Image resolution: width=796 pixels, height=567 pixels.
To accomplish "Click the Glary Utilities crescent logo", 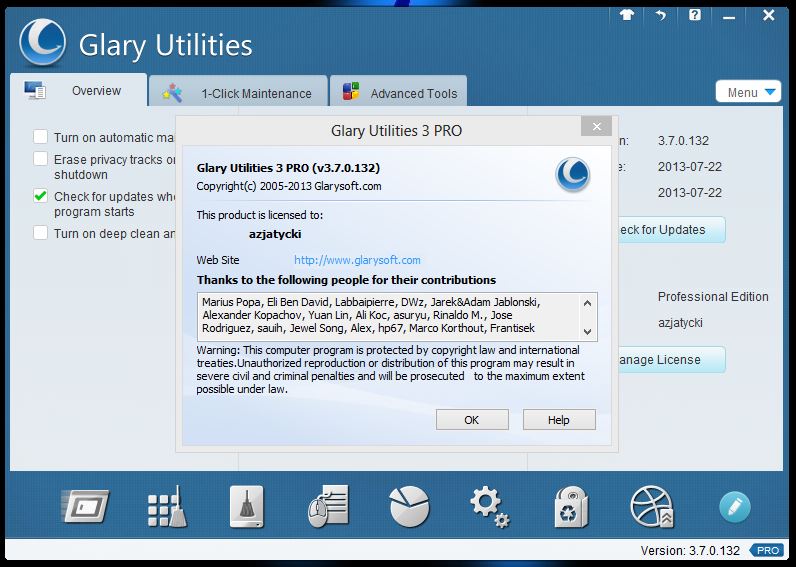I will click(43, 43).
